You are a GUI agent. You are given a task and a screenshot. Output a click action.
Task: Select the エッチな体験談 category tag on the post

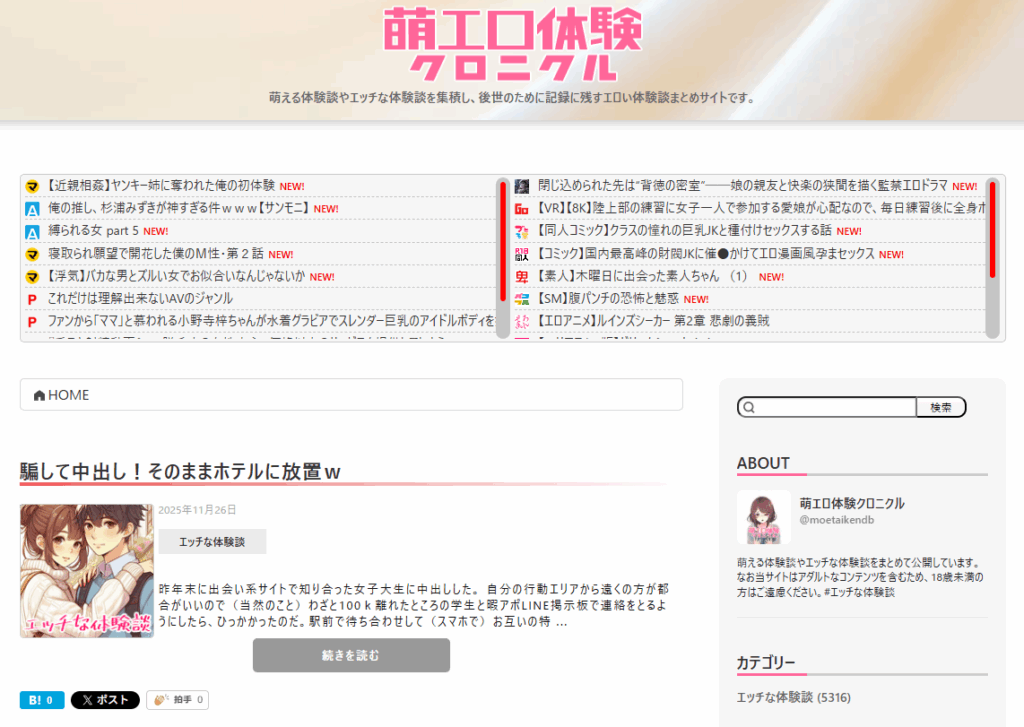213,540
